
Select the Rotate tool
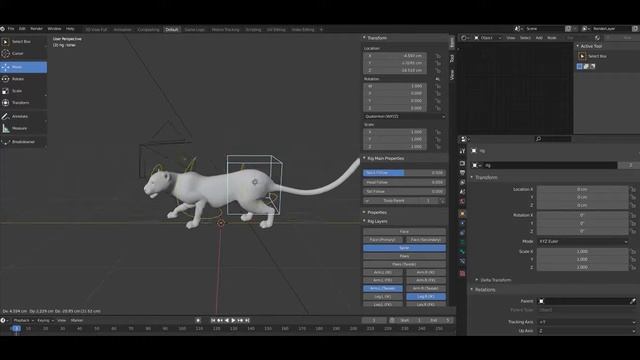(x=23, y=79)
